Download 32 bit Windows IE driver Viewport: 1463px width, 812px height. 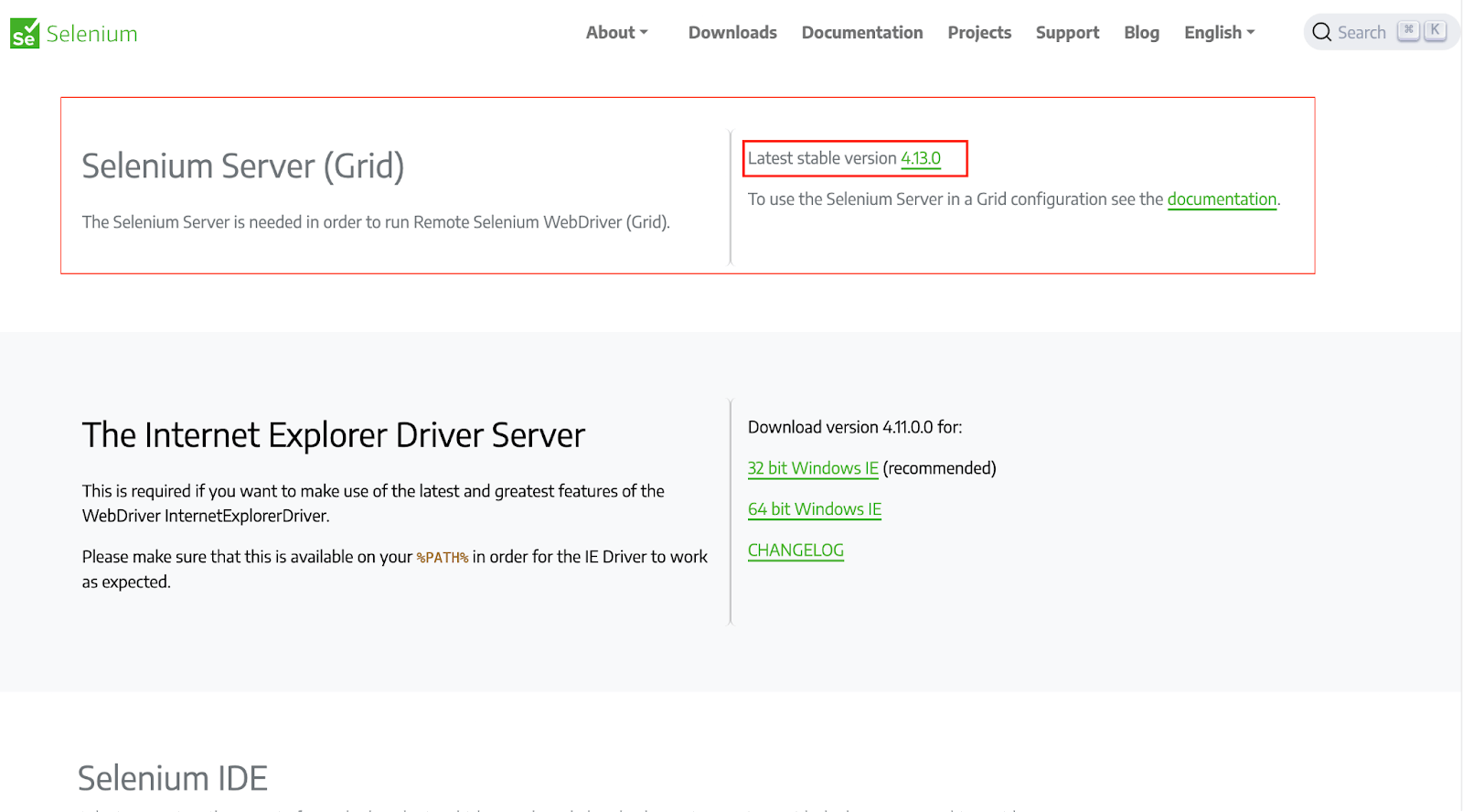click(x=813, y=468)
